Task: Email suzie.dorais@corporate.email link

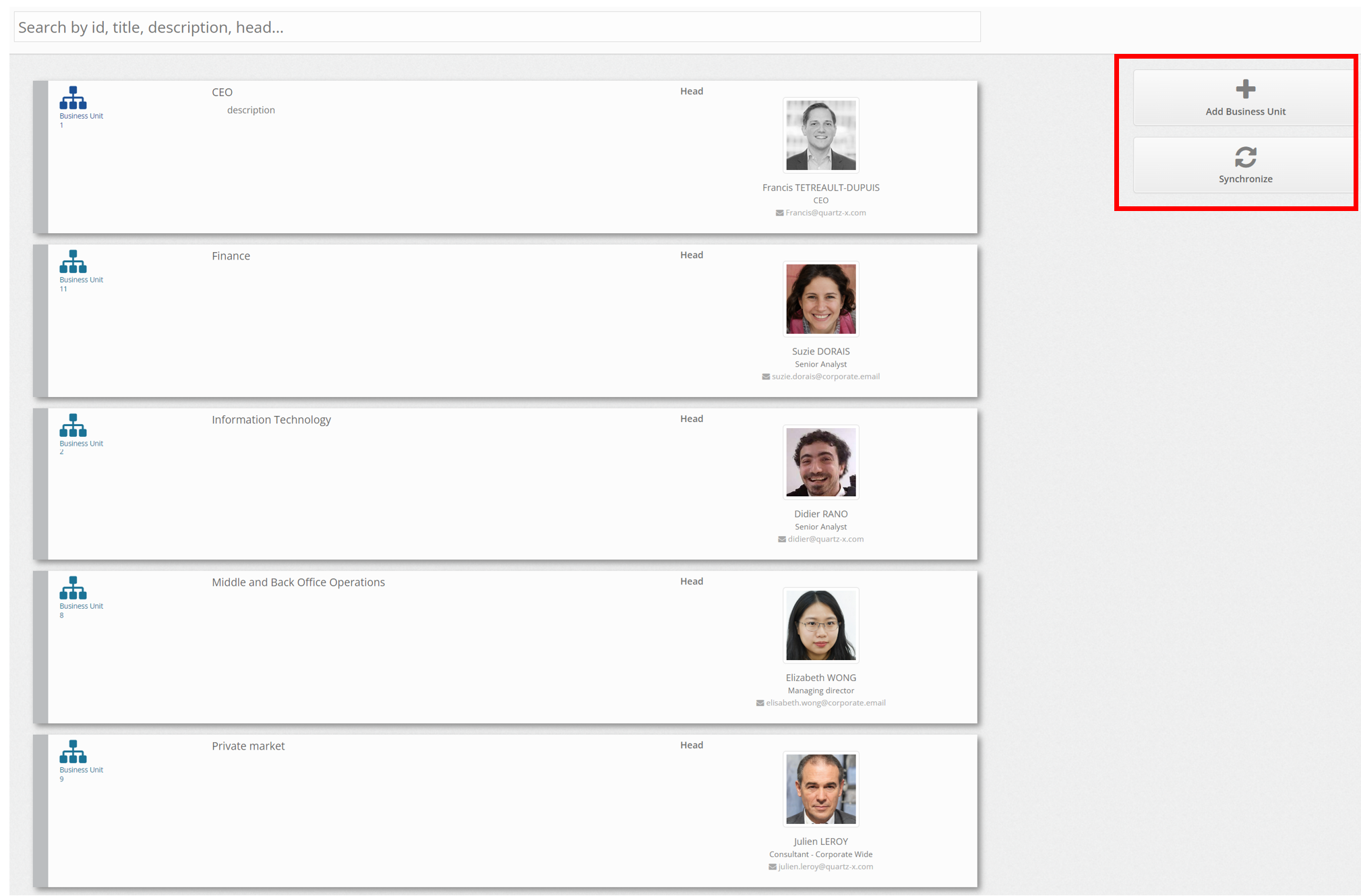Action: 825,377
